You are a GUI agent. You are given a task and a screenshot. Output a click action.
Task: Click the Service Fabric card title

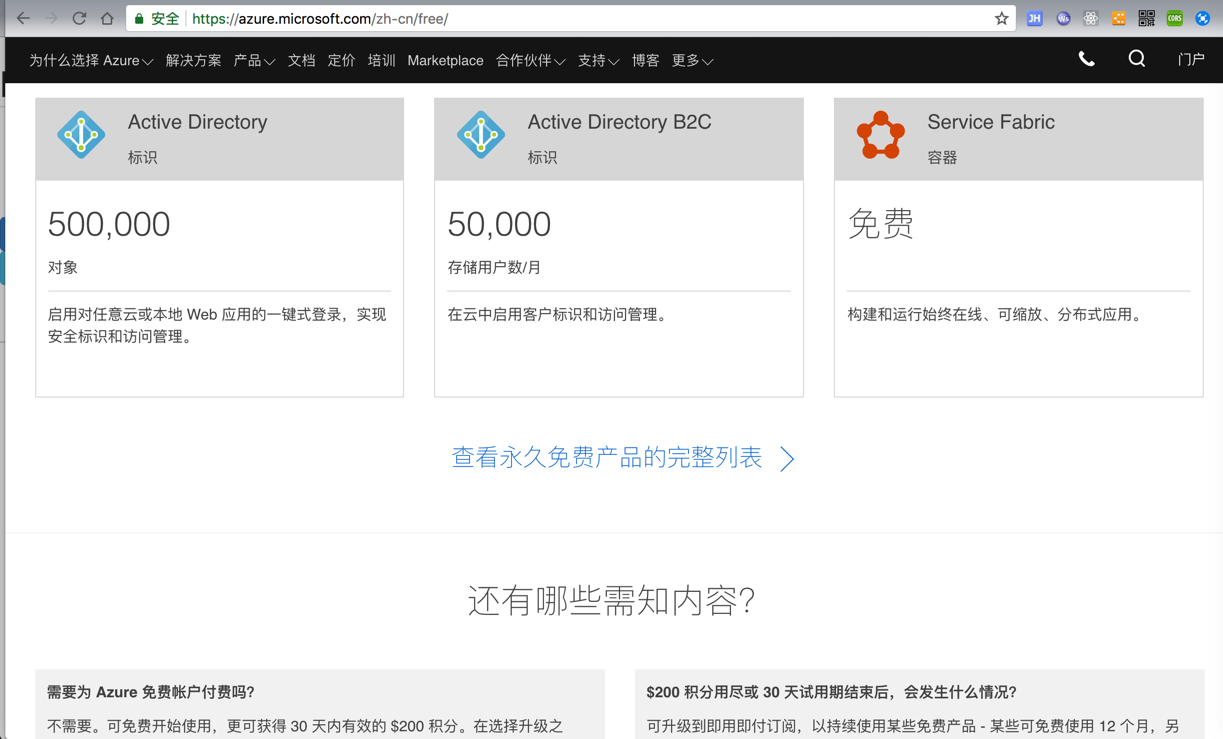click(990, 122)
